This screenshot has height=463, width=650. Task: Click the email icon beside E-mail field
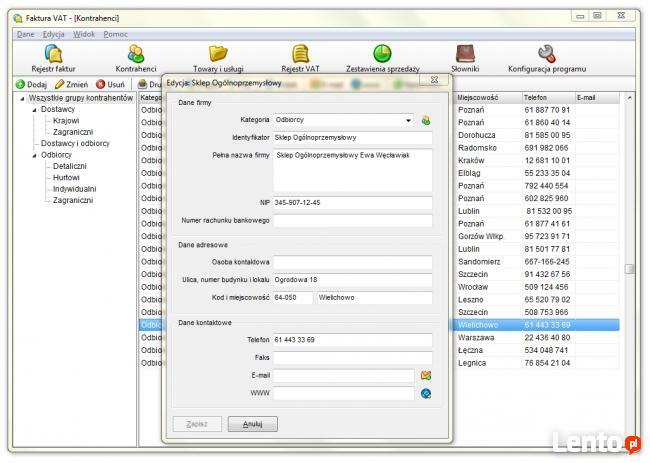tap(425, 376)
